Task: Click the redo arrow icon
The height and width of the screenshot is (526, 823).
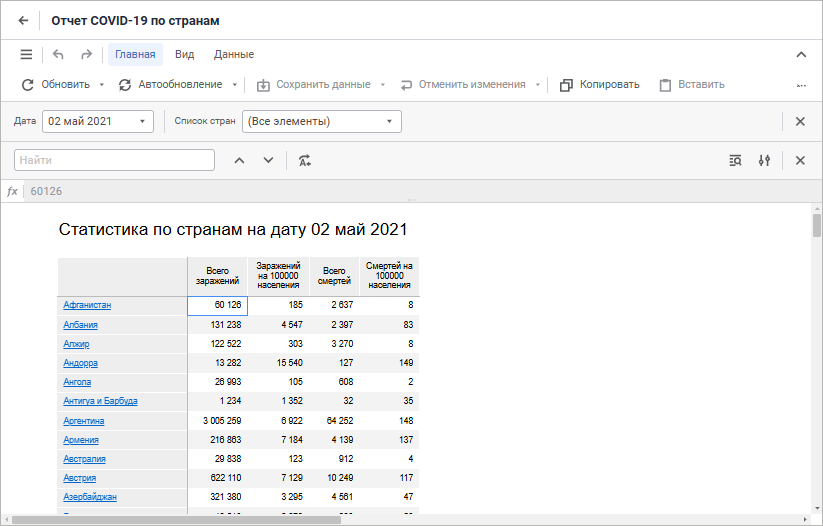Action: point(86,54)
